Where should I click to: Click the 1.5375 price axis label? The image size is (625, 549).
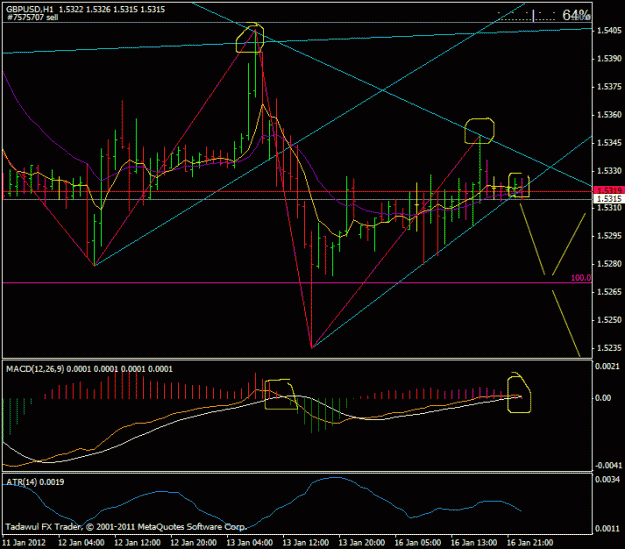pyautogui.click(x=609, y=87)
